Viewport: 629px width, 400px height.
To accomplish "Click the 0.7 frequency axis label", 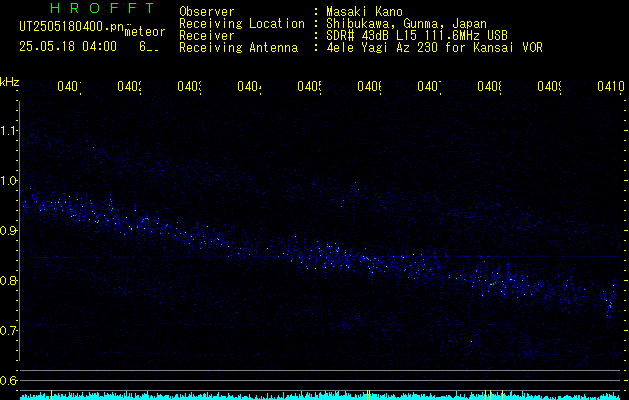I will pos(9,330).
